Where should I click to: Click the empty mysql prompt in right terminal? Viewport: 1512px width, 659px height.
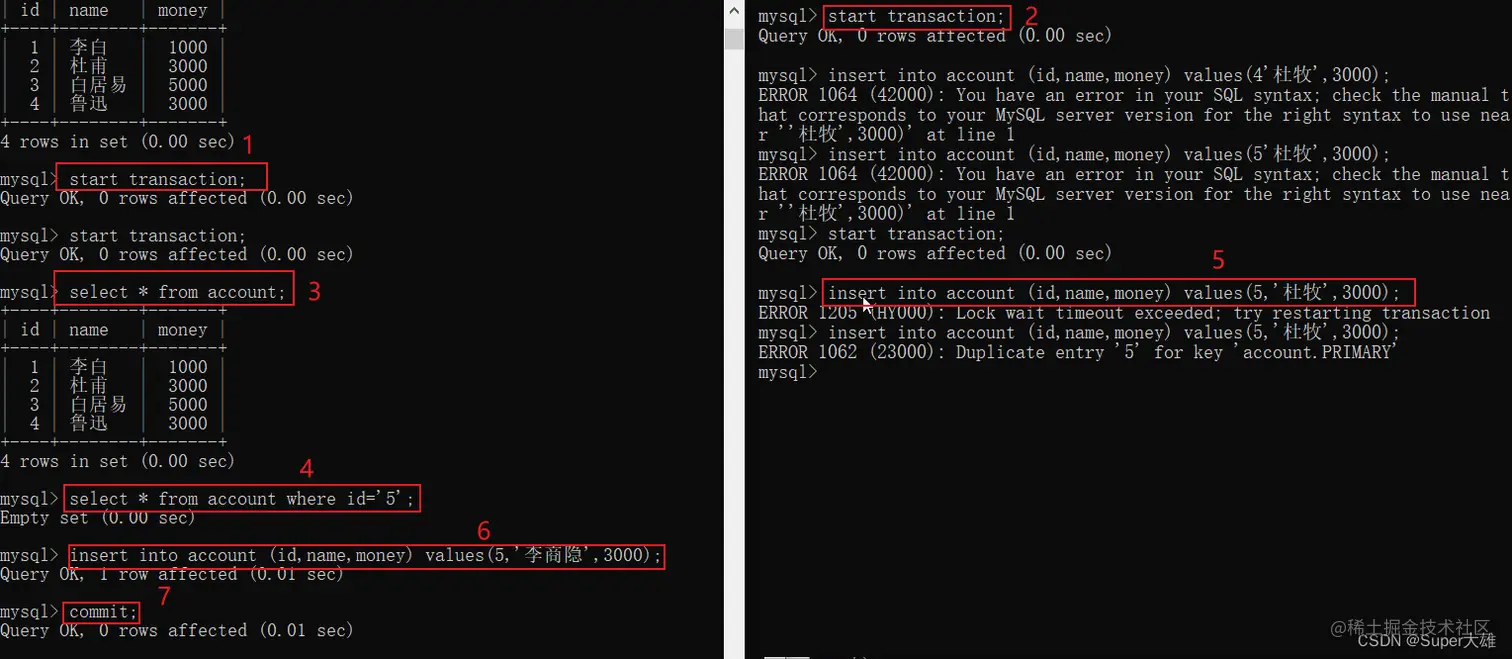point(788,372)
